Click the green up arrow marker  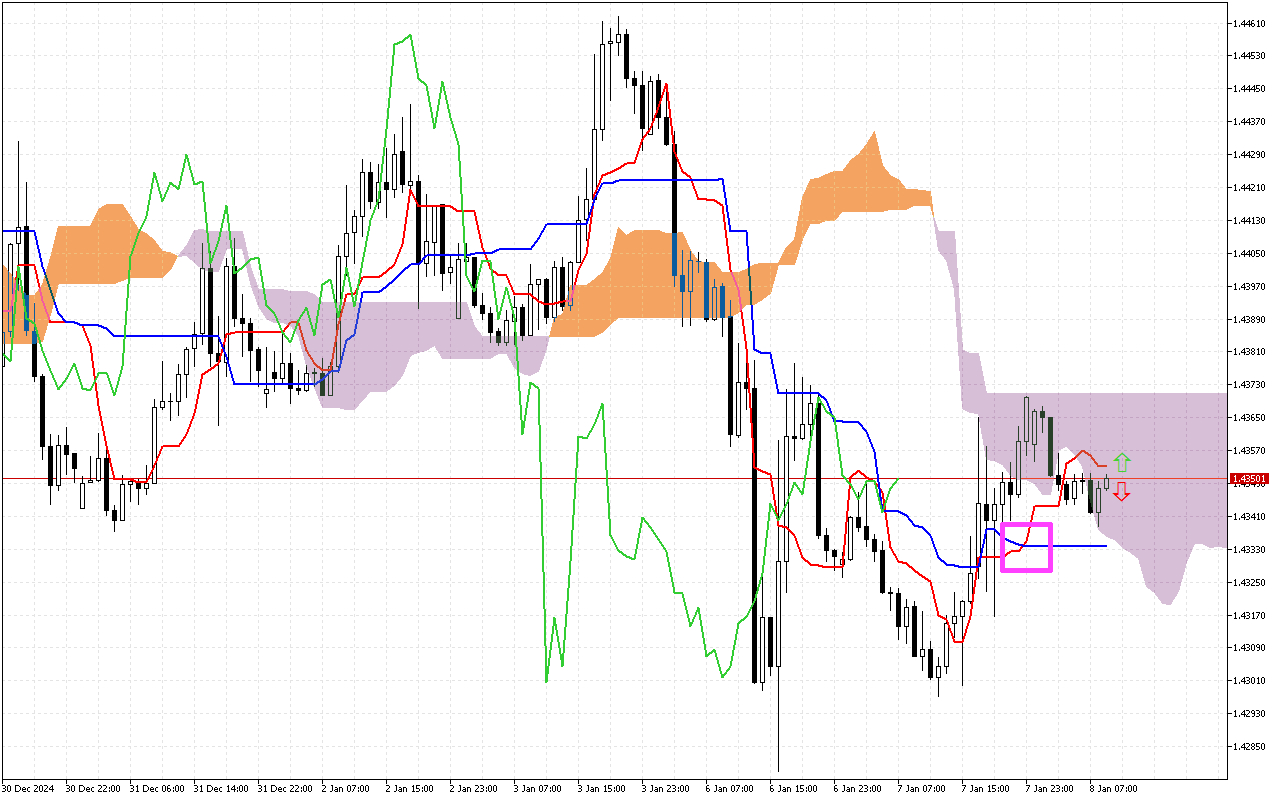tap(1122, 462)
